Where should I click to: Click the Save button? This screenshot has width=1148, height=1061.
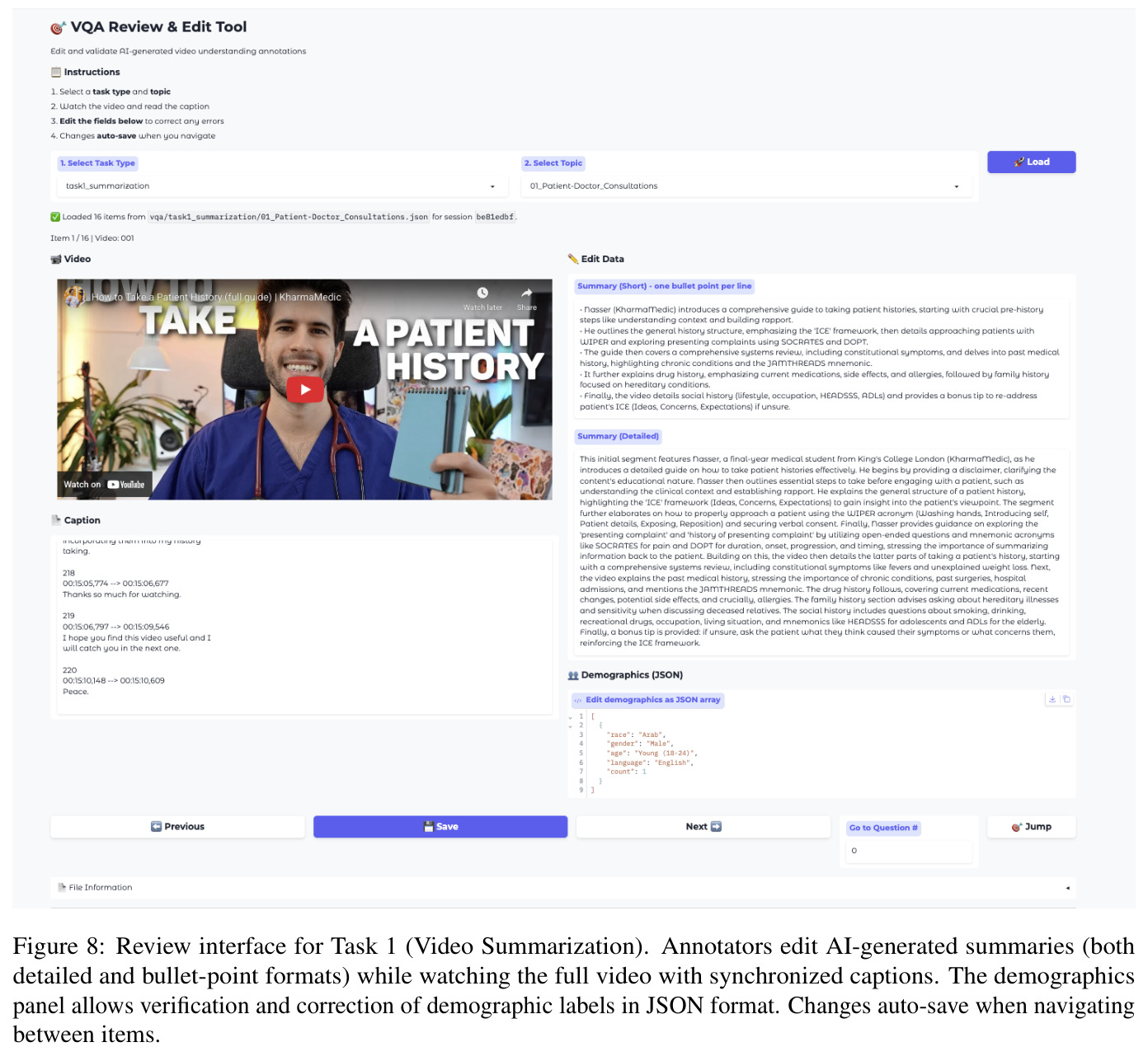[440, 827]
